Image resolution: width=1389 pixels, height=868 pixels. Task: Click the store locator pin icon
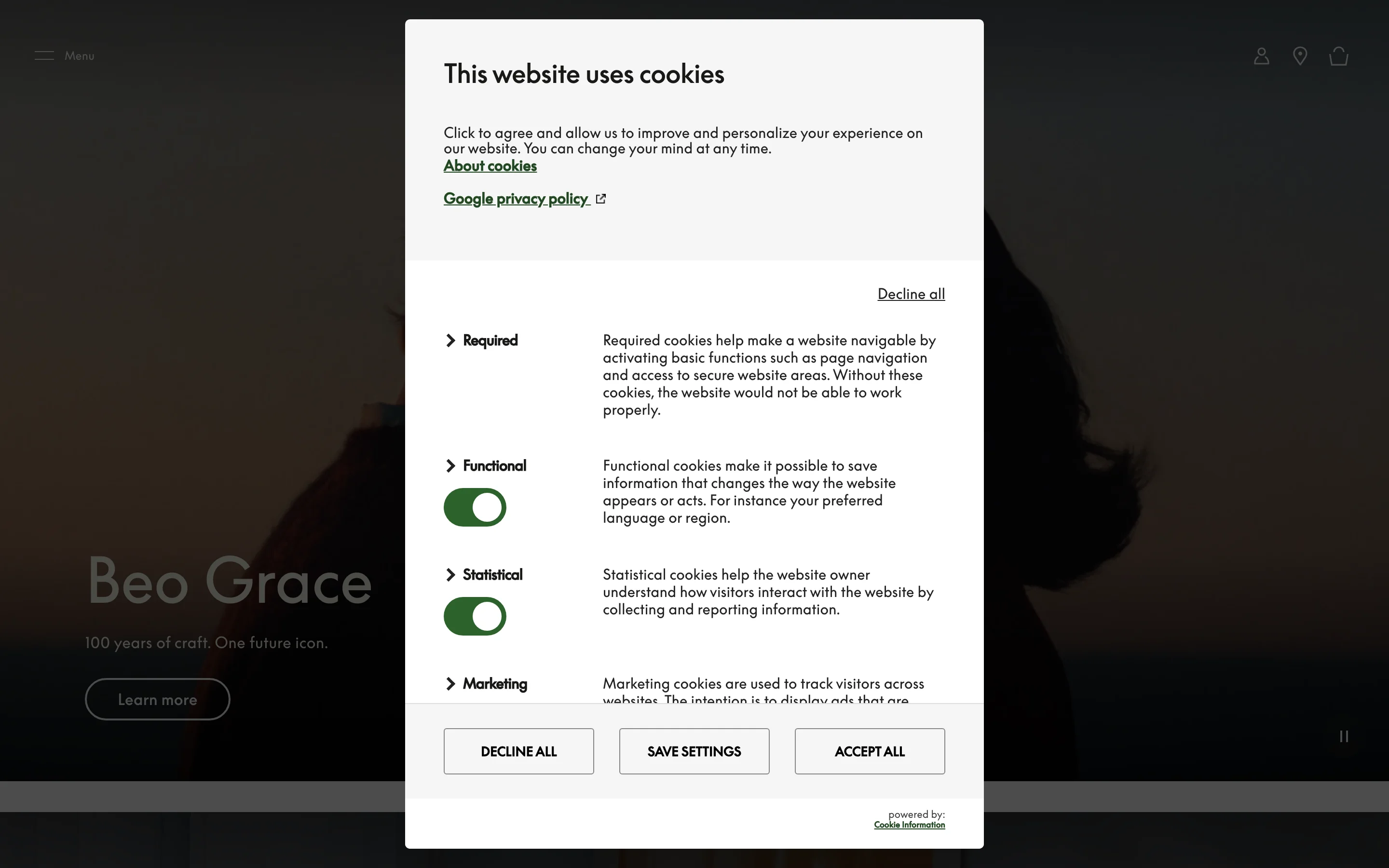pos(1300,56)
